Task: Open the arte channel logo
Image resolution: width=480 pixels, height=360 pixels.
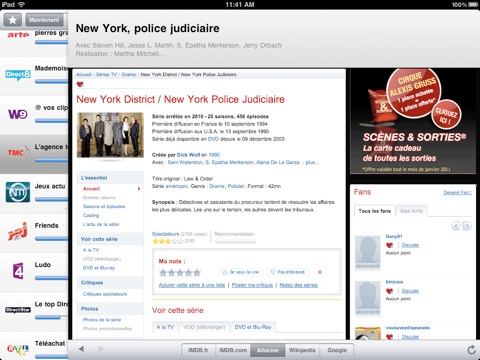Action: point(18,35)
